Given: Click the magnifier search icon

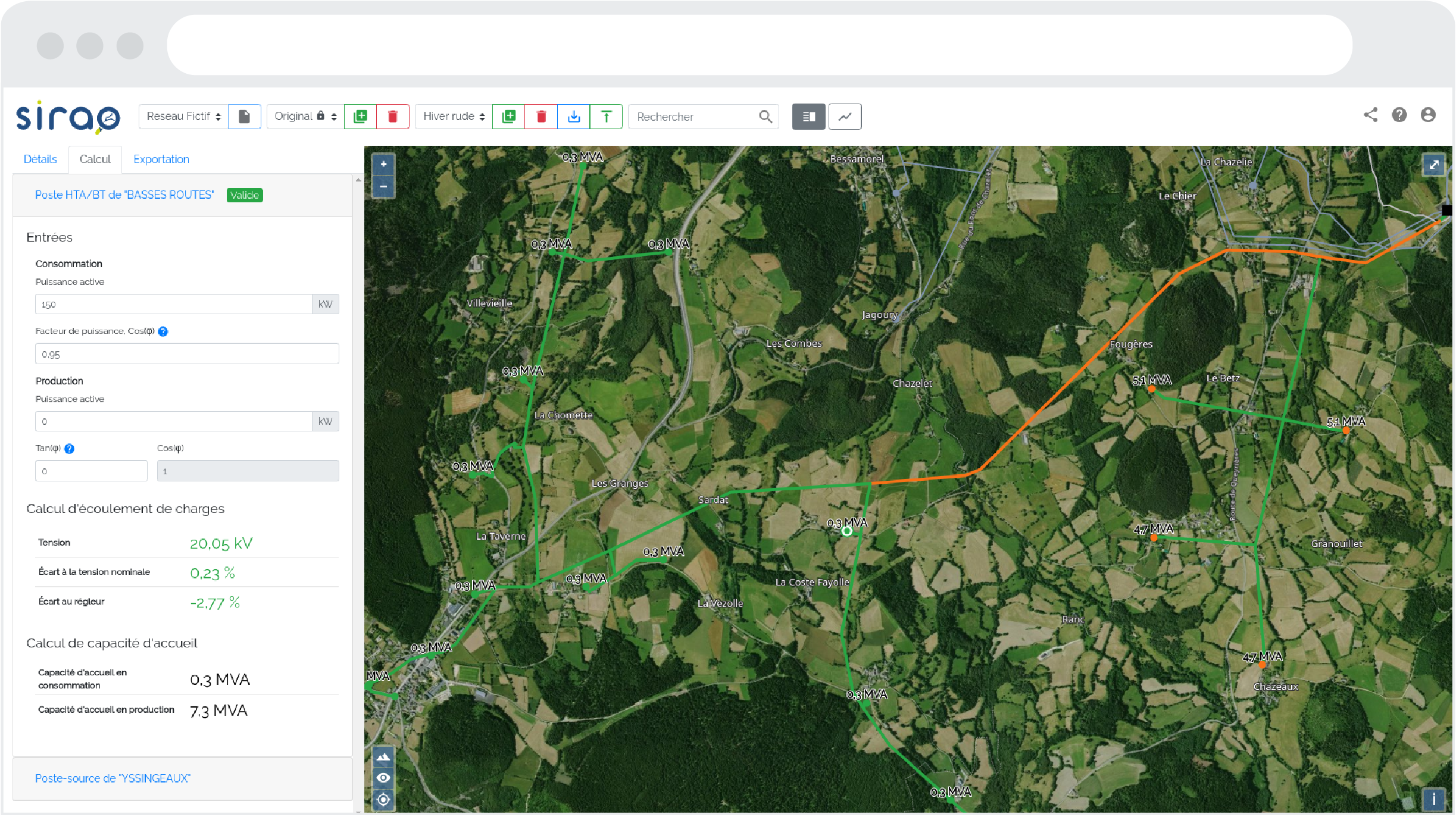Looking at the screenshot, I should coord(766,117).
